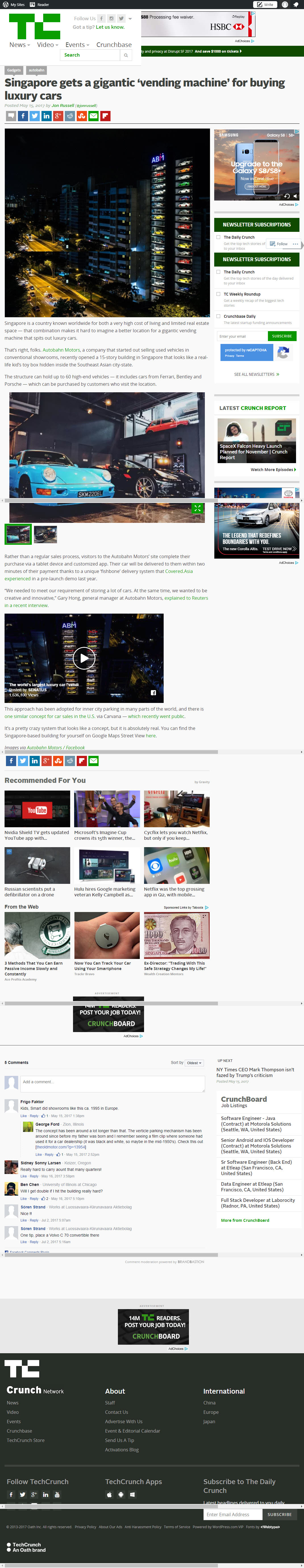304x1568 pixels.
Task: Open TechCrunch's Twitter from header Follow Us
Action: point(121,18)
